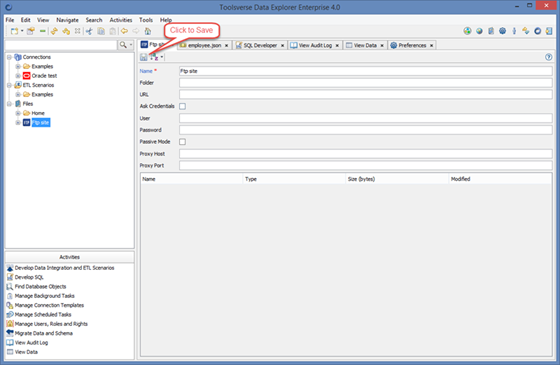Select the Oracle test tree item
The width and height of the screenshot is (560, 365).
click(x=44, y=76)
